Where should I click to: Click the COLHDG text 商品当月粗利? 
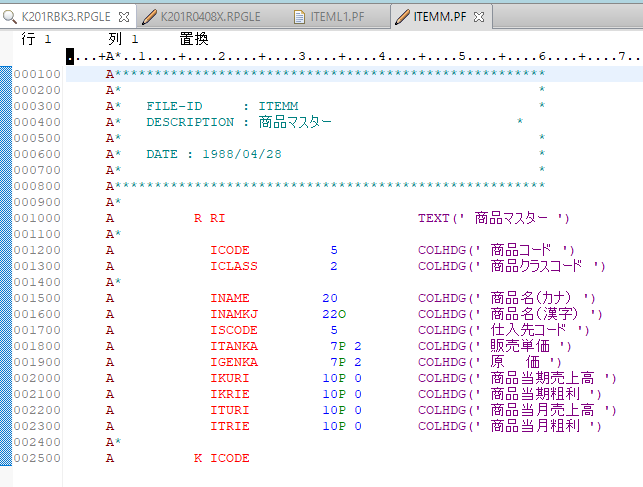(535, 426)
